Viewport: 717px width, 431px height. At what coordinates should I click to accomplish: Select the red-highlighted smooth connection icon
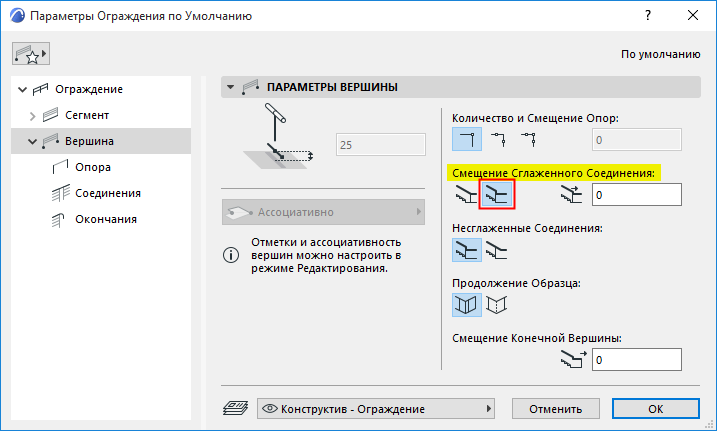tap(497, 194)
